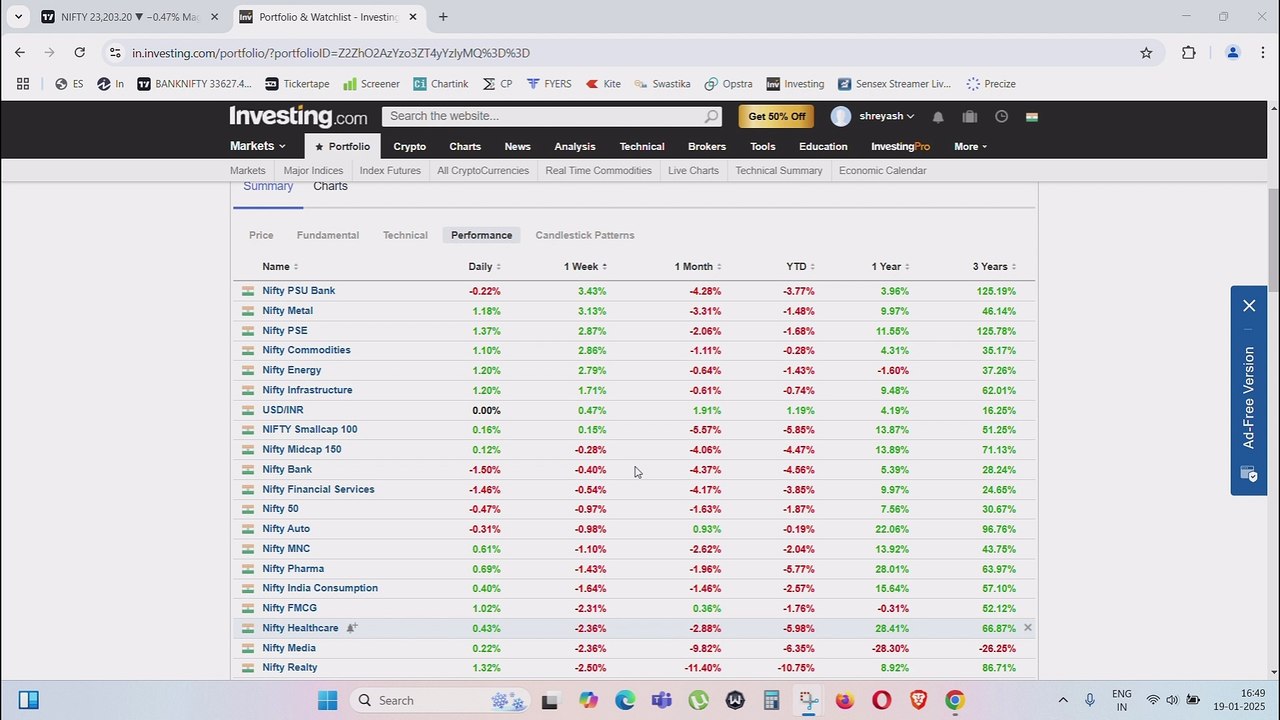Click the Investing.com logo
The width and height of the screenshot is (1280, 720).
(x=298, y=116)
